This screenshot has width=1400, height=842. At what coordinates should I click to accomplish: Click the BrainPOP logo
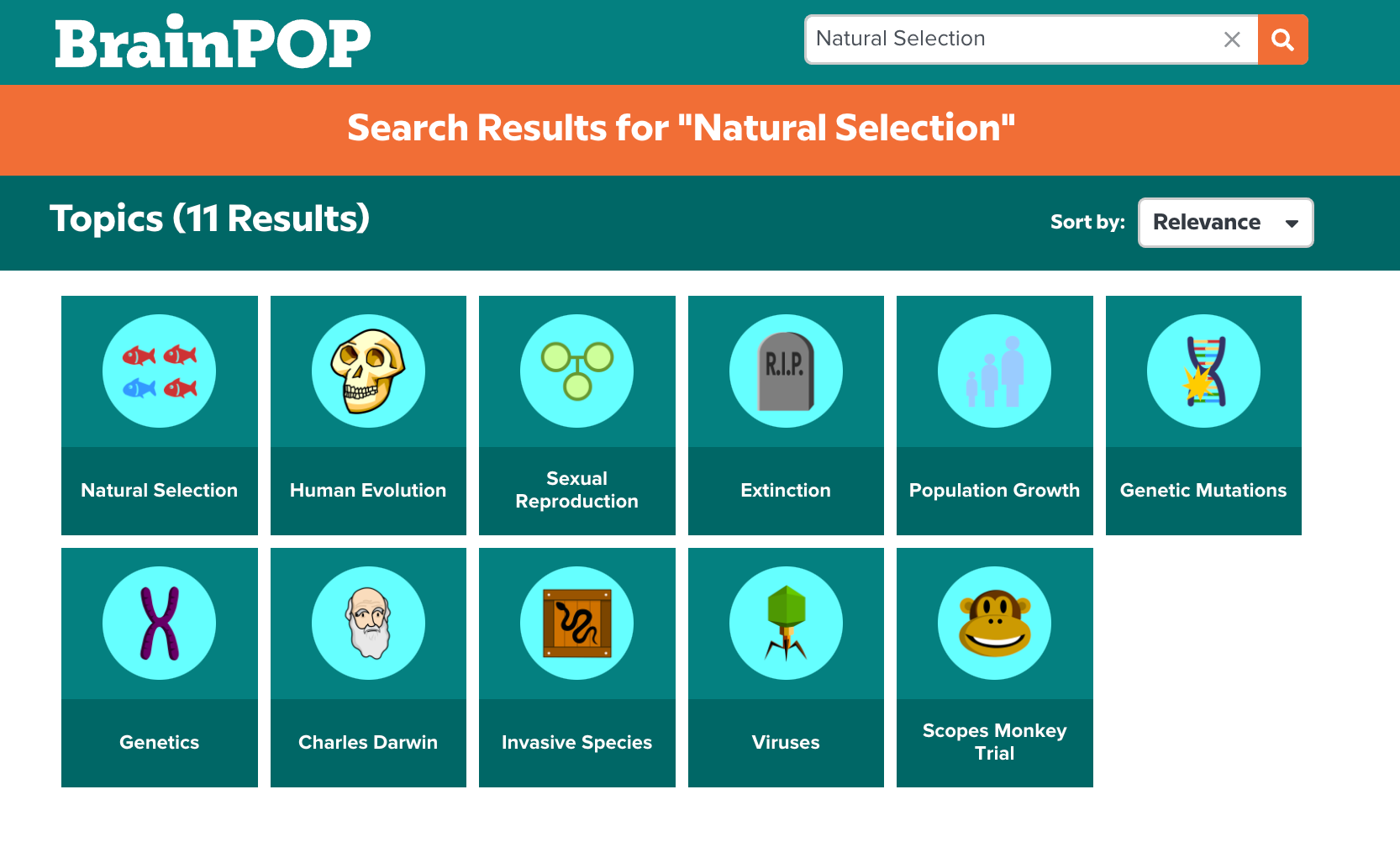tap(213, 42)
